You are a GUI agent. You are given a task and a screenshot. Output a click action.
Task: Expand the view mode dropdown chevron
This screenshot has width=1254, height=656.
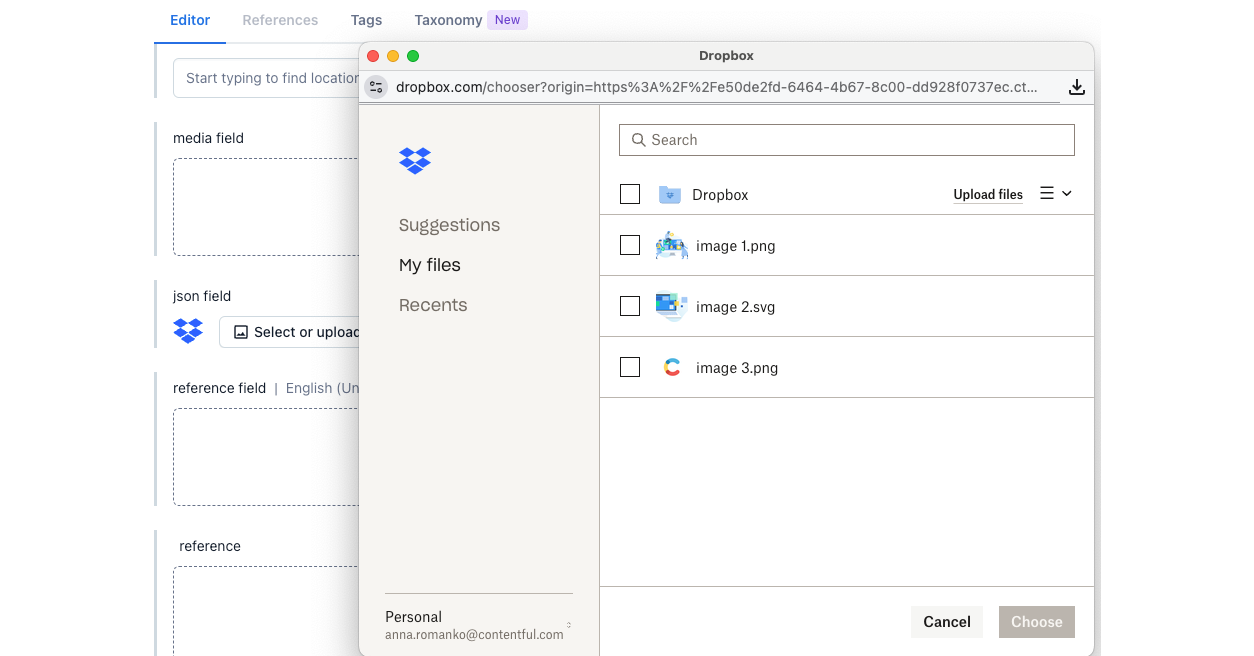(1066, 194)
